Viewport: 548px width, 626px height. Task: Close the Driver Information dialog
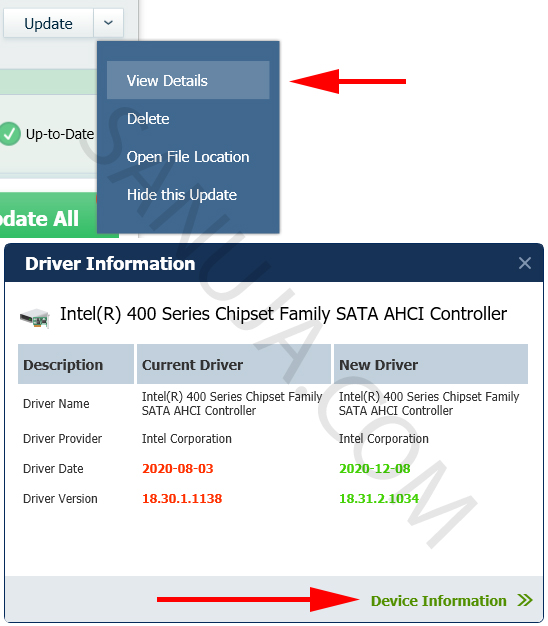[524, 263]
